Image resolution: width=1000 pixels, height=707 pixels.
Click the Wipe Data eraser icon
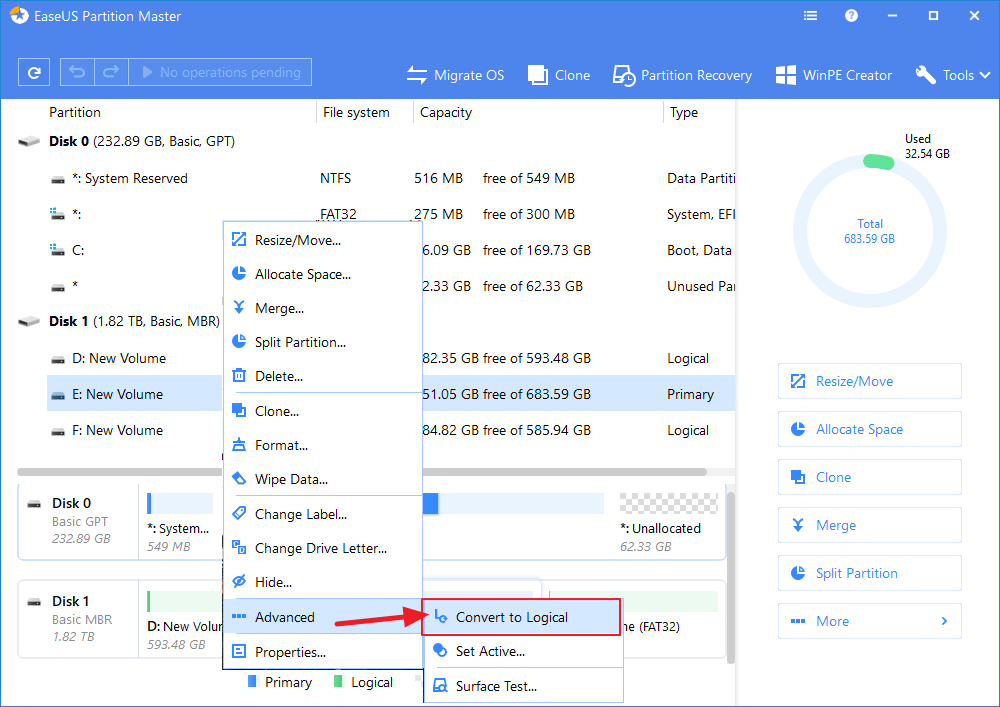click(239, 478)
